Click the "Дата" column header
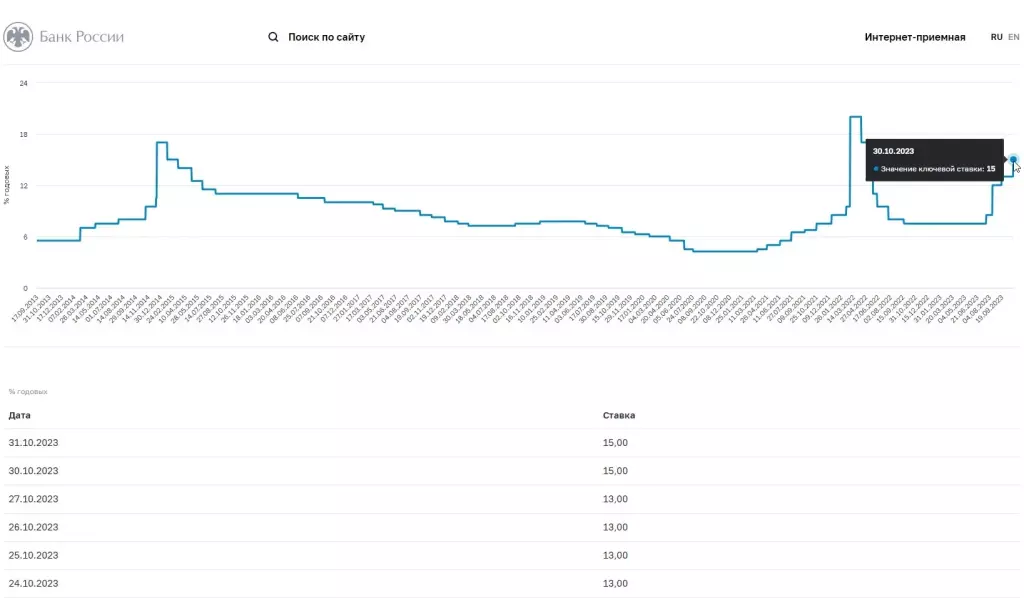 pos(19,414)
